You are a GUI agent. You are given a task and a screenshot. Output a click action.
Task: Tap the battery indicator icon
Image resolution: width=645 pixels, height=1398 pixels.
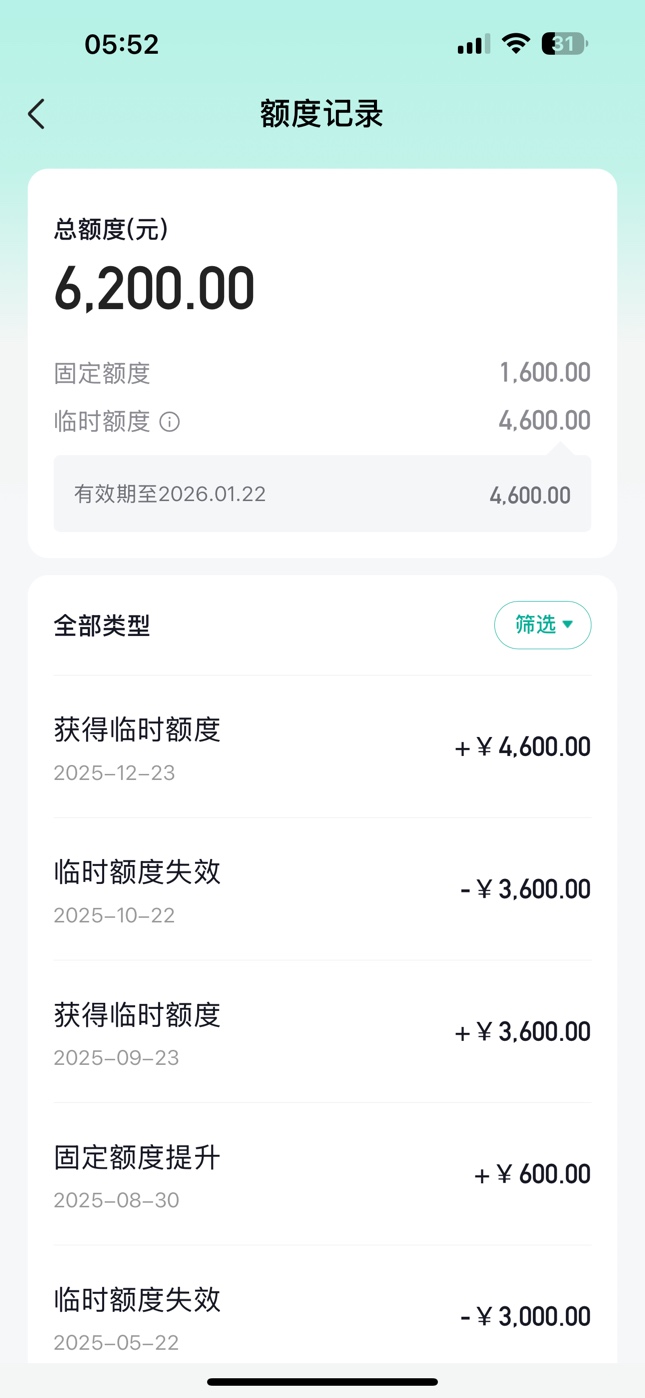565,44
